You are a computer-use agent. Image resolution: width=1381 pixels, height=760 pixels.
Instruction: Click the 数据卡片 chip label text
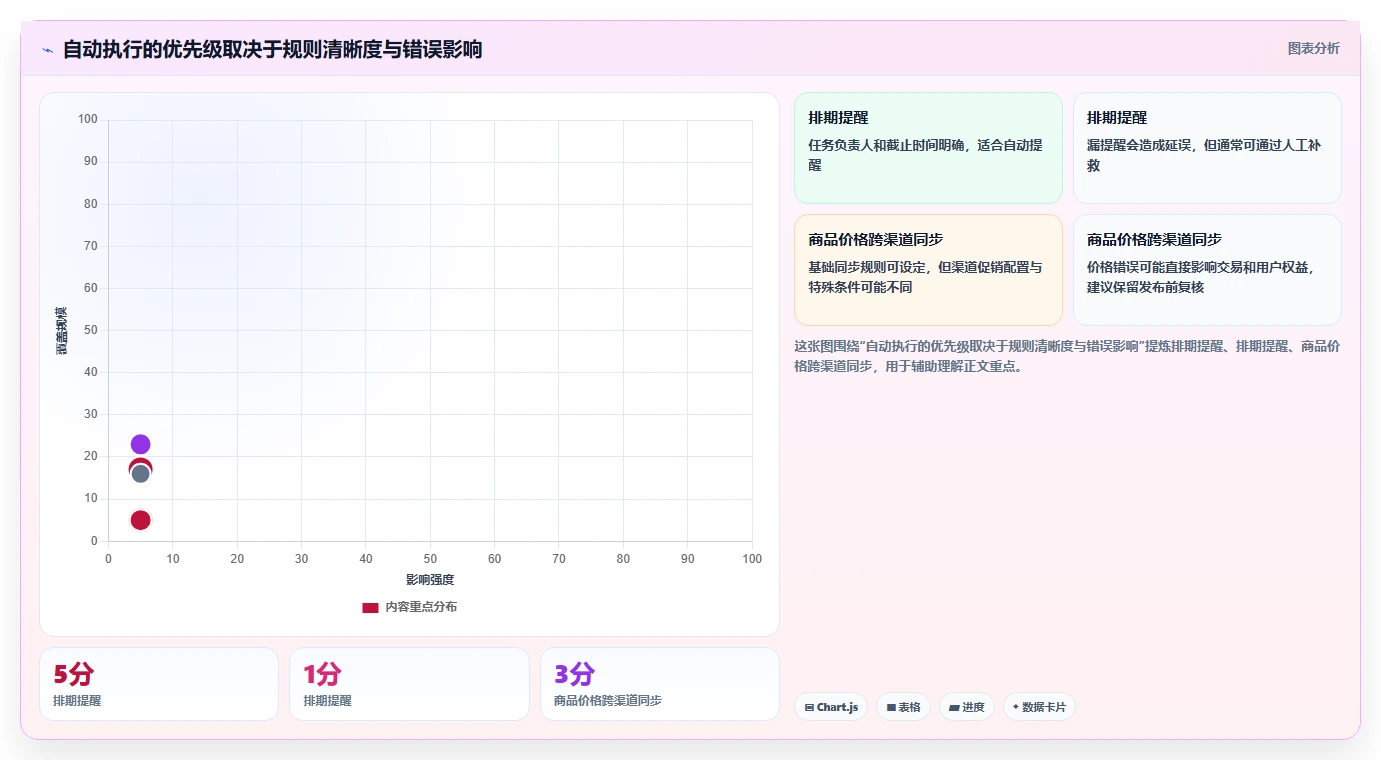[1044, 707]
